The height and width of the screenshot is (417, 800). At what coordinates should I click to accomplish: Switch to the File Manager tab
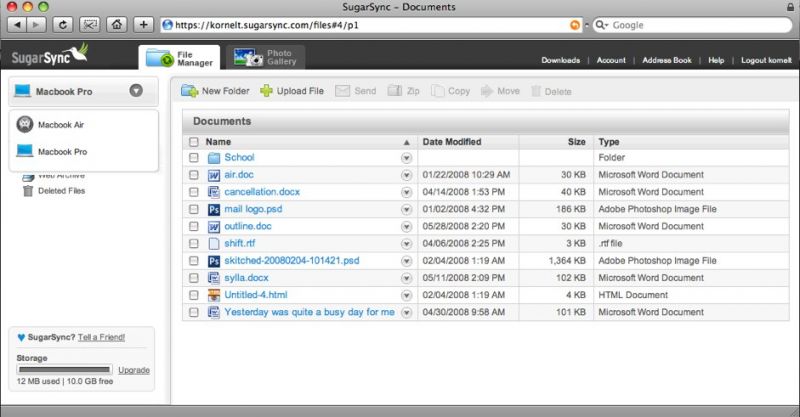tap(179, 58)
